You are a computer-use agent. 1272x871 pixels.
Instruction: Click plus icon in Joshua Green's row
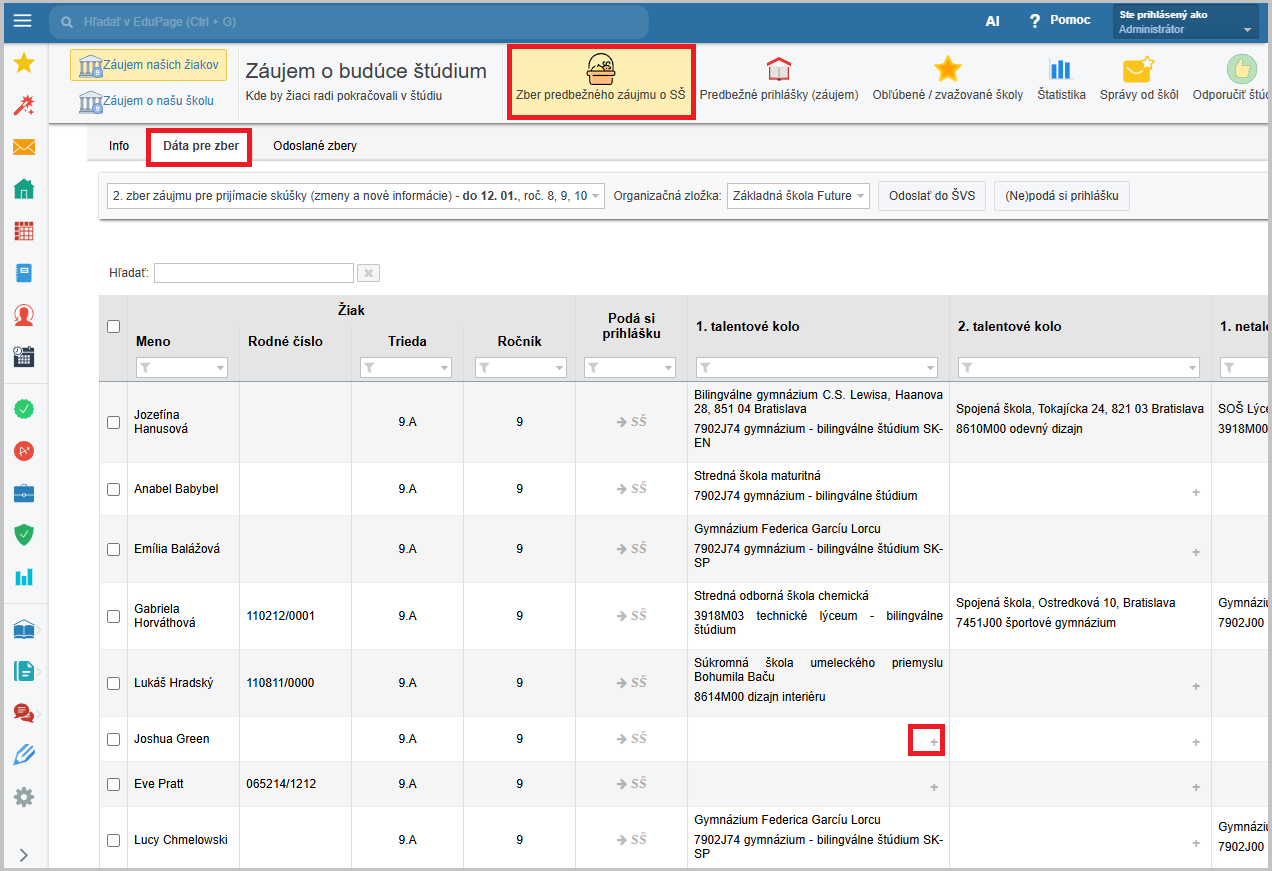coord(933,742)
